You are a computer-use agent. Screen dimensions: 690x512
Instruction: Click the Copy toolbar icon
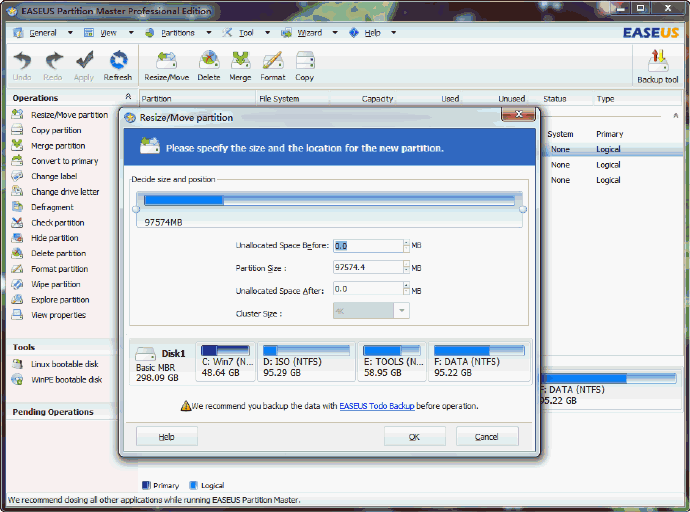click(x=305, y=66)
